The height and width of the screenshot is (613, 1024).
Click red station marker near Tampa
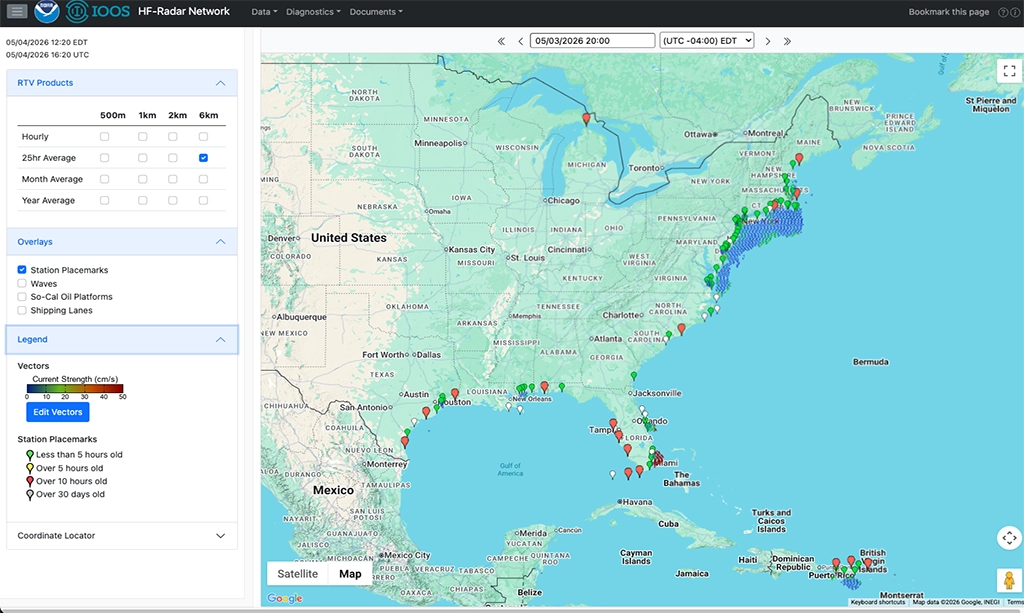pos(613,424)
